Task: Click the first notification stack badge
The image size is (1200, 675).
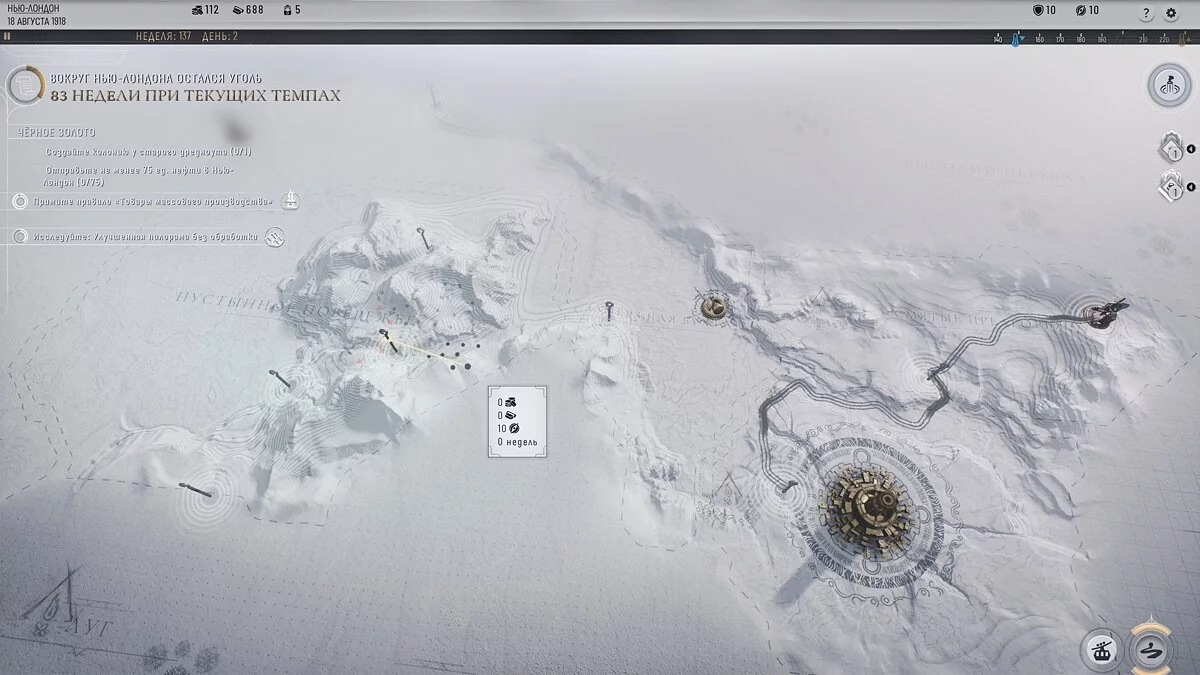Action: tap(1169, 150)
